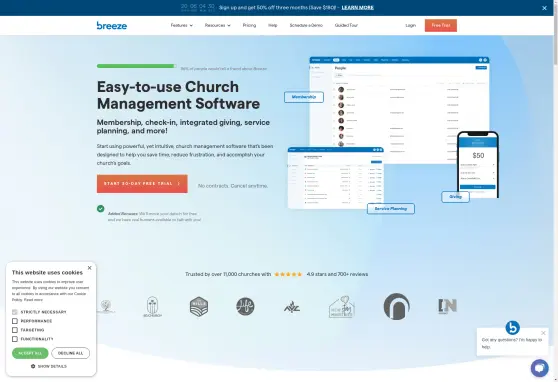
Task: Click the house with heart logo
Action: [341, 307]
